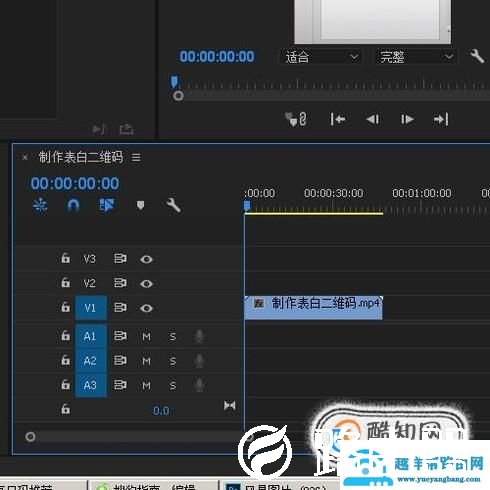Toggle Linked Selection in timeline
The height and width of the screenshot is (490, 490).
[106, 205]
